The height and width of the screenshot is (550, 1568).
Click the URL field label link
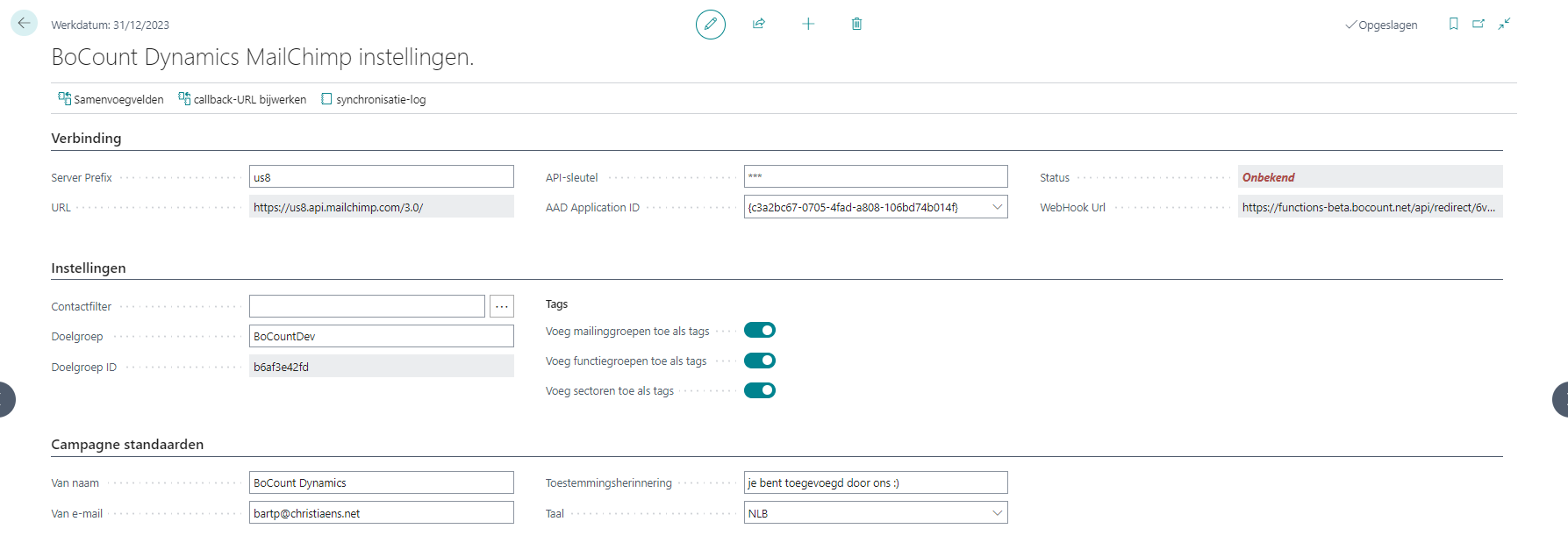point(61,208)
